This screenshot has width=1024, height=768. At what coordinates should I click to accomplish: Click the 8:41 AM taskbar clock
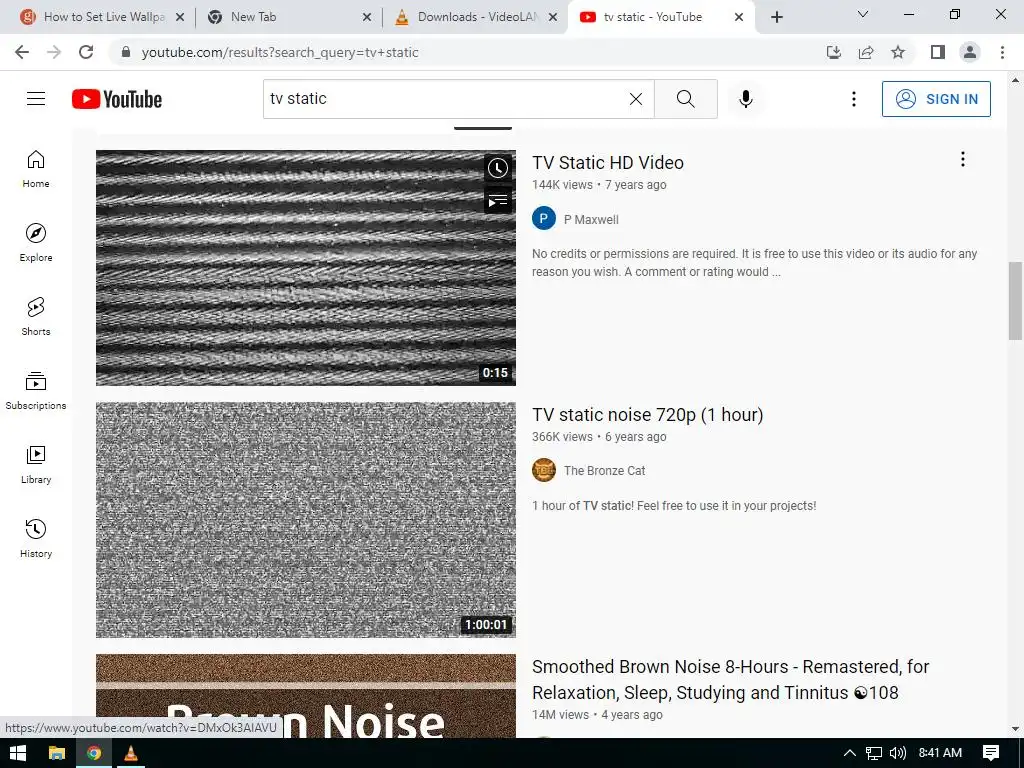click(x=940, y=753)
